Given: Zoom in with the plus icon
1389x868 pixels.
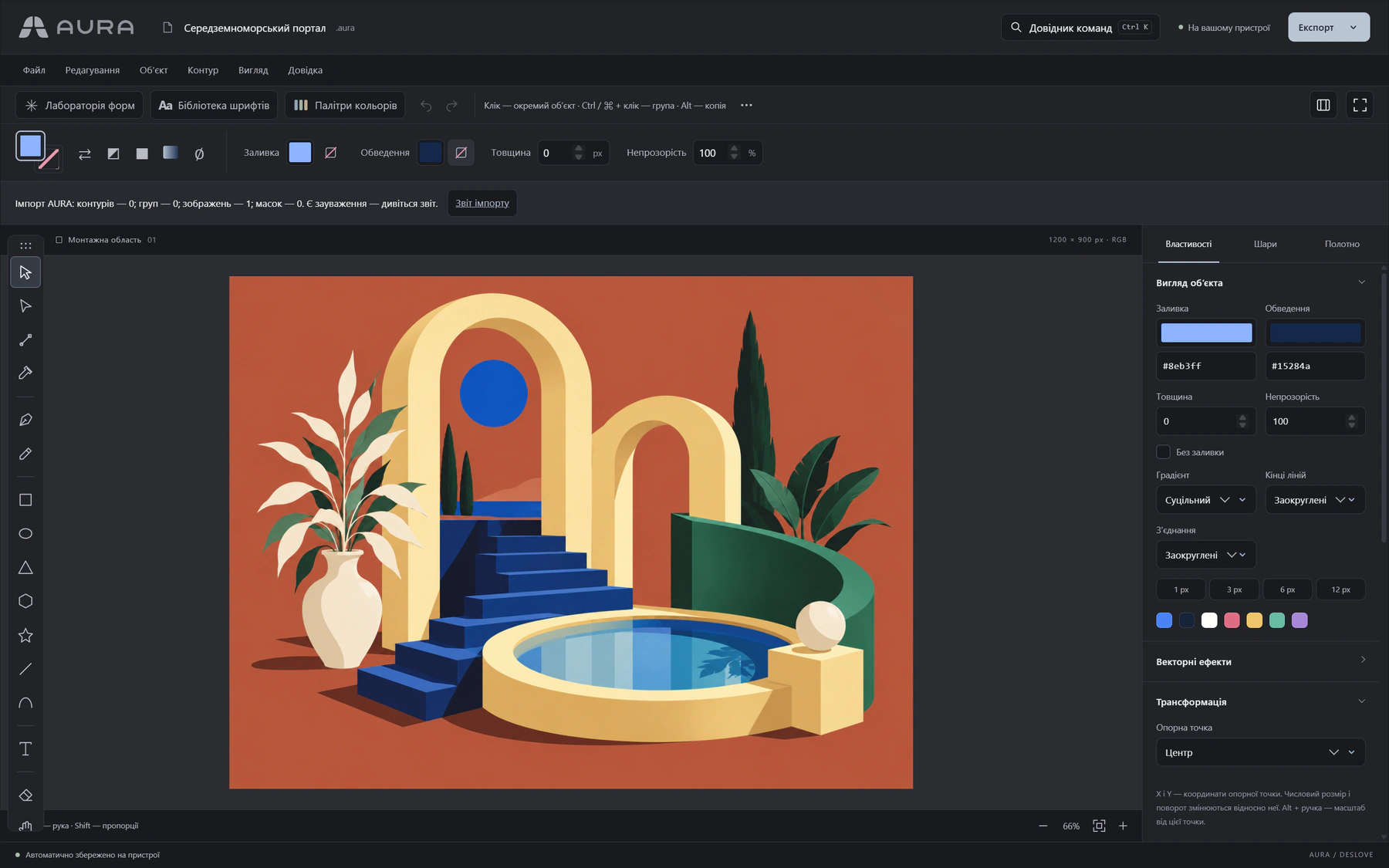Looking at the screenshot, I should click(x=1124, y=826).
